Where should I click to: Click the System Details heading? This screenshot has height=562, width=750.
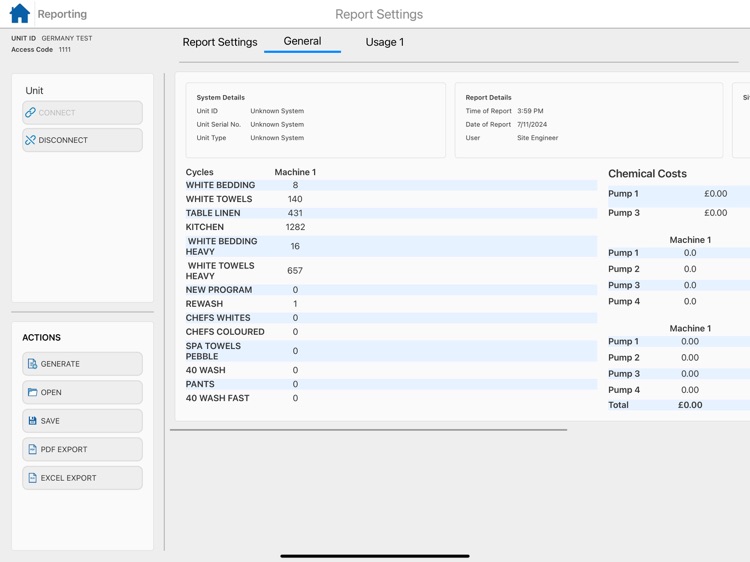tap(221, 98)
